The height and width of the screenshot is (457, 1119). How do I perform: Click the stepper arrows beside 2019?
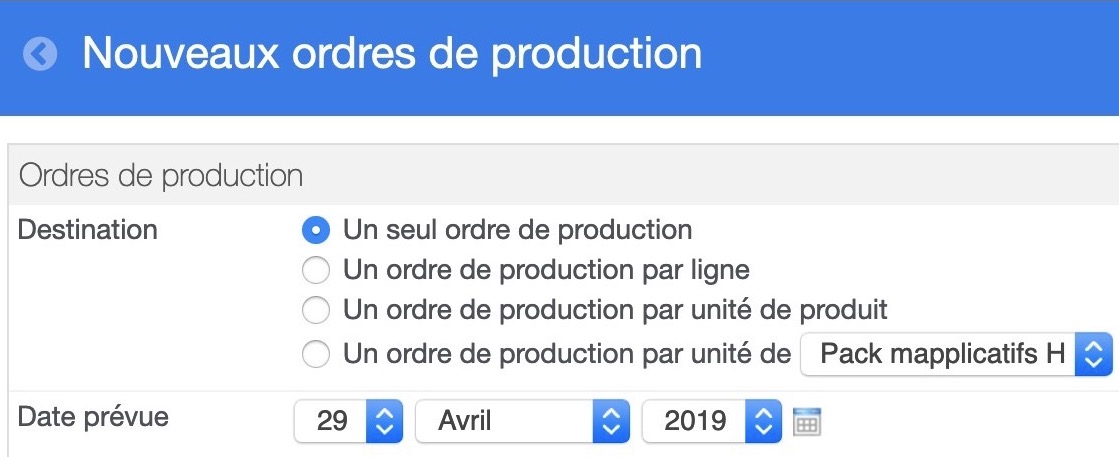coord(764,421)
